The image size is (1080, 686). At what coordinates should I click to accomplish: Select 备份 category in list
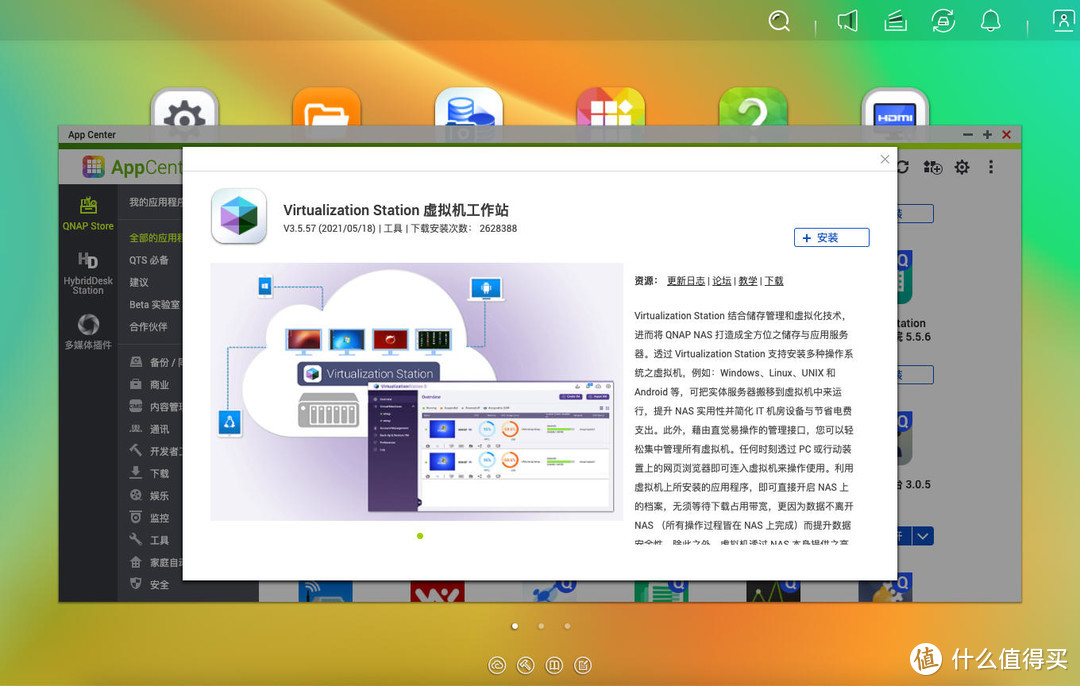click(x=156, y=362)
